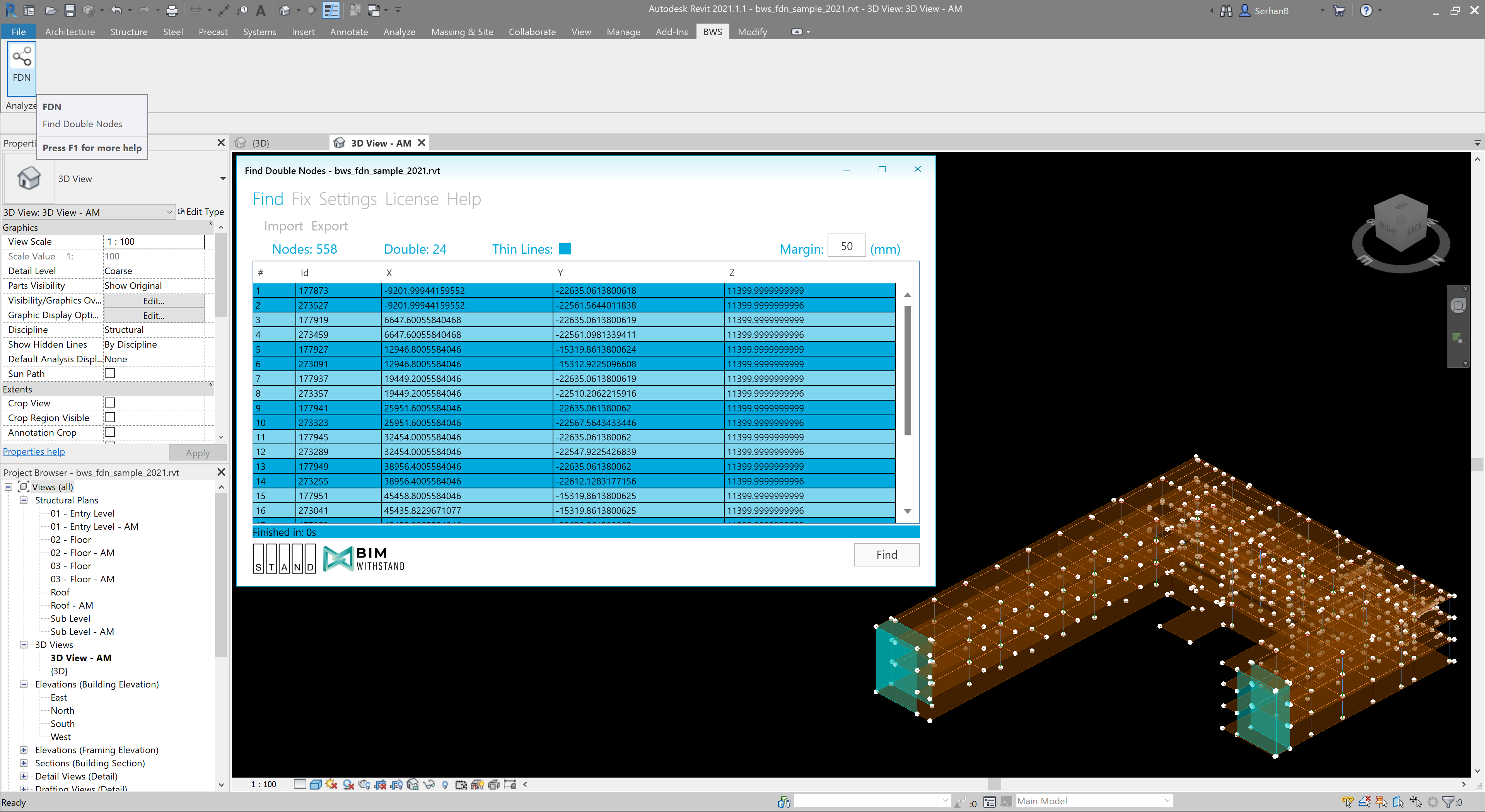The width and height of the screenshot is (1485, 812).
Task: Open the Structure ribbon tab
Action: tap(128, 32)
